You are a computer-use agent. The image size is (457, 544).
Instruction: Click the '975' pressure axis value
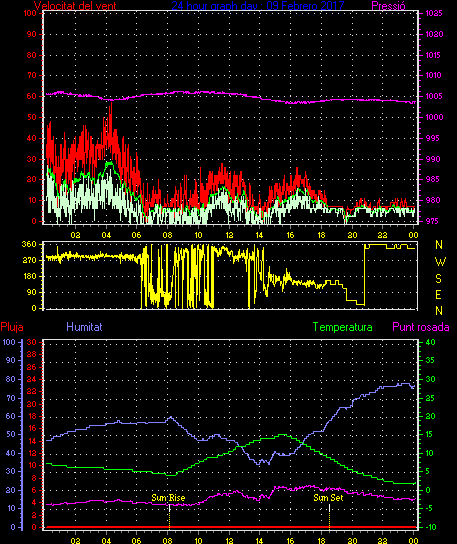433,221
